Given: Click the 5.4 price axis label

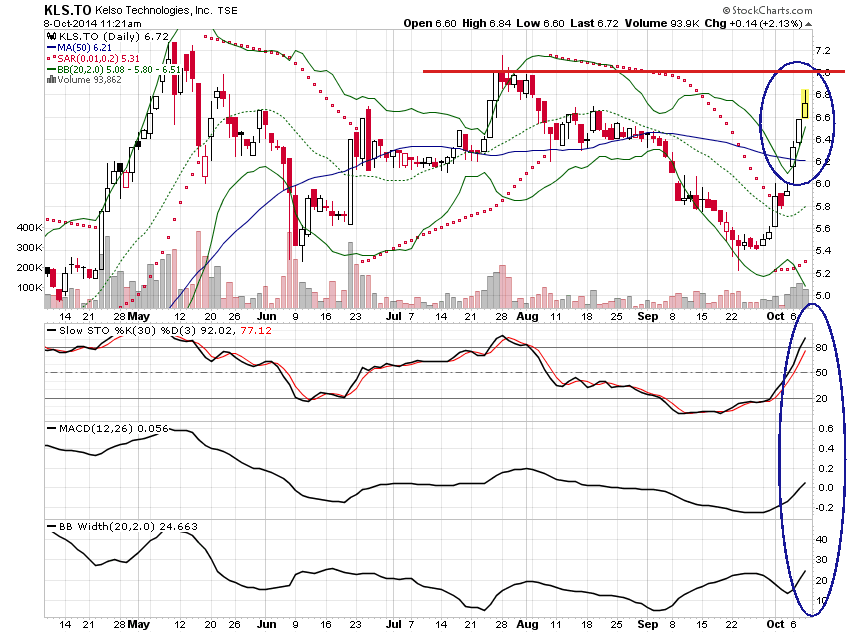Looking at the screenshot, I should click(823, 251).
